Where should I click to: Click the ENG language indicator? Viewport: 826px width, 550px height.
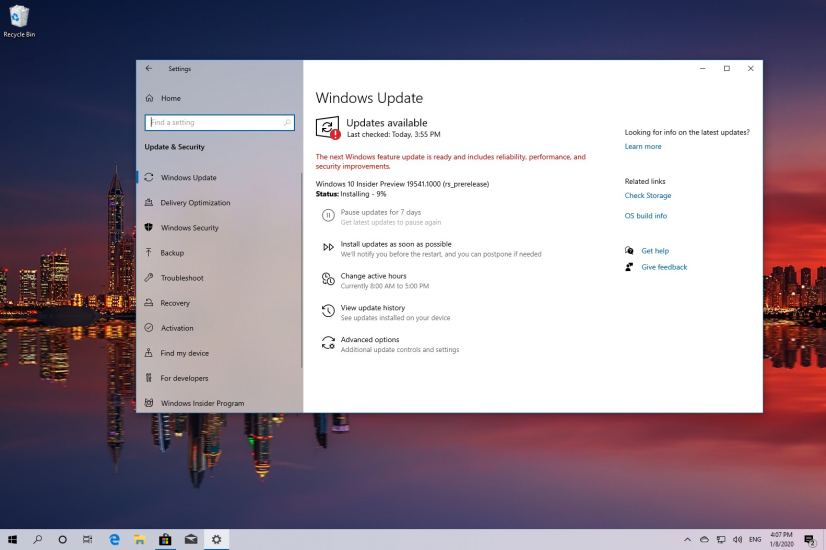pyautogui.click(x=755, y=539)
